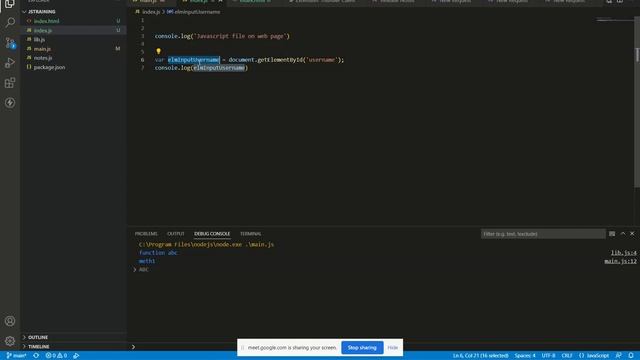Click selected elmInputUsername on line 6
Viewport: 640px width, 360px height.
pos(194,60)
